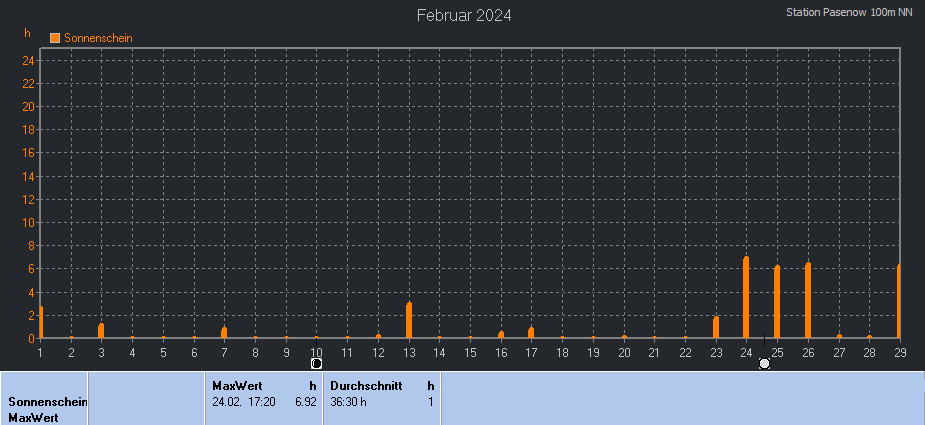
Task: Click the sunshine bar for day 17
Action: (531, 332)
